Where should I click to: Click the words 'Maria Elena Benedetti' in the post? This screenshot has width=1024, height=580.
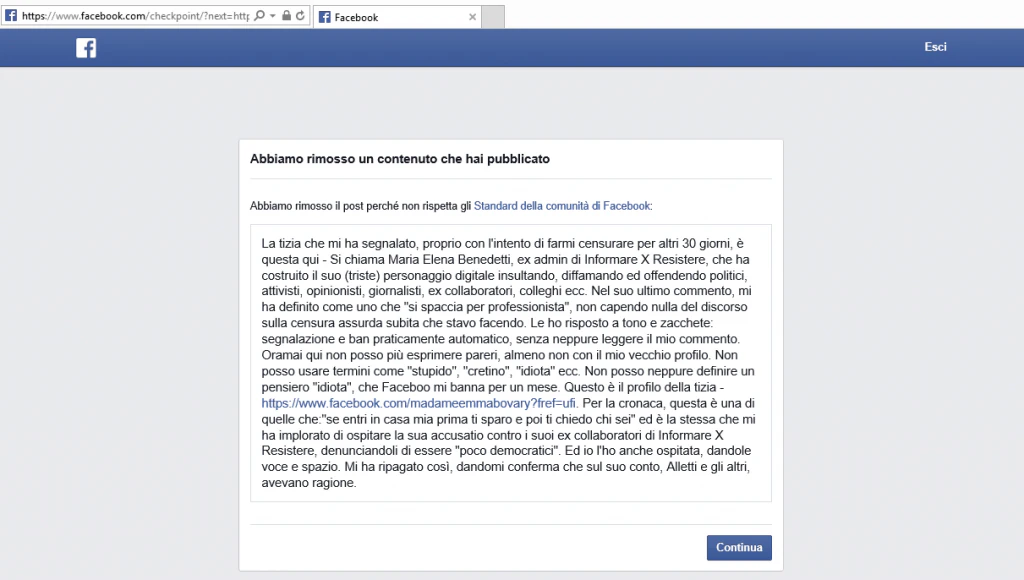click(x=449, y=259)
